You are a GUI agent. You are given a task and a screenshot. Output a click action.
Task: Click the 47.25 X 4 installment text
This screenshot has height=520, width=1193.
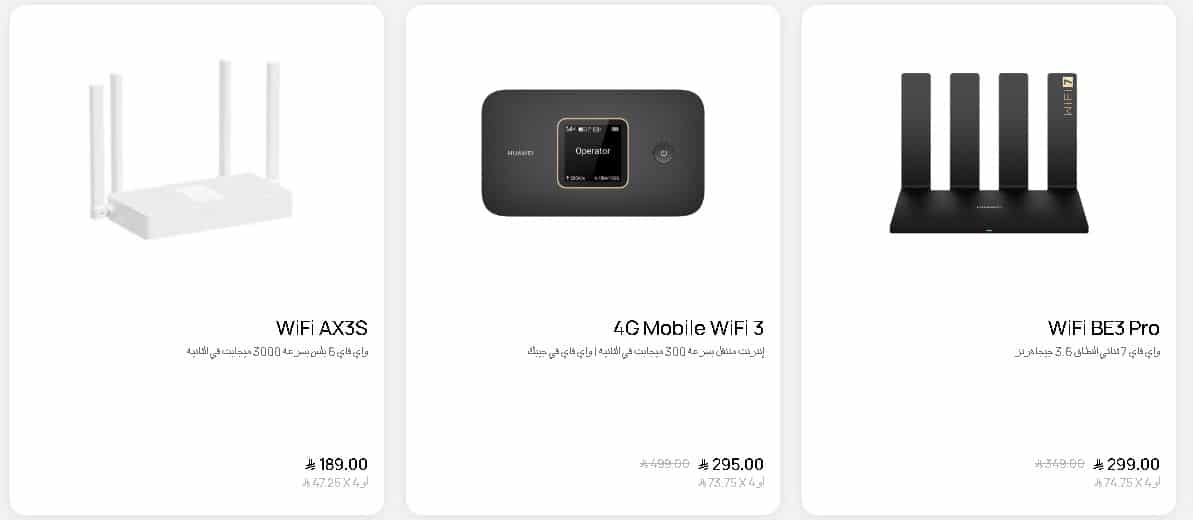click(335, 483)
